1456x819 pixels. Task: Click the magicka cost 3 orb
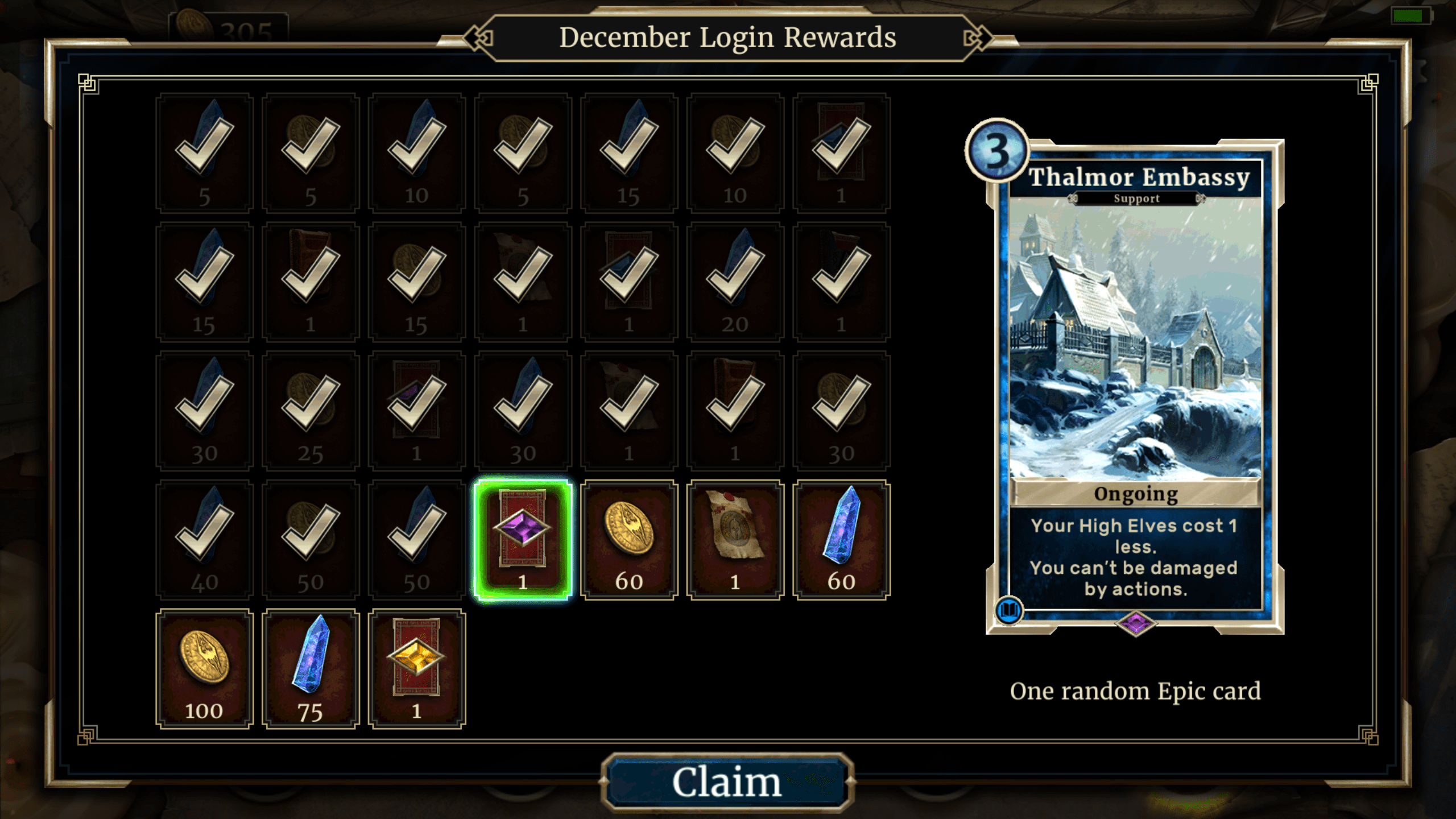point(996,151)
